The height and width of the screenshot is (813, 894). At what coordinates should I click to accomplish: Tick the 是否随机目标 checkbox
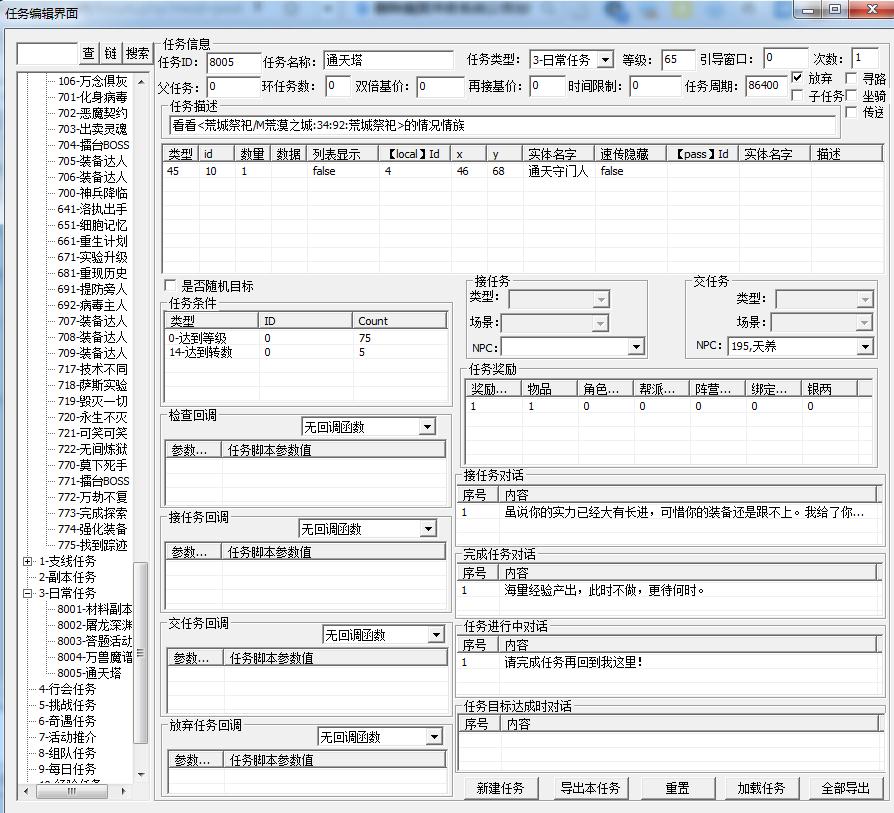tap(170, 286)
